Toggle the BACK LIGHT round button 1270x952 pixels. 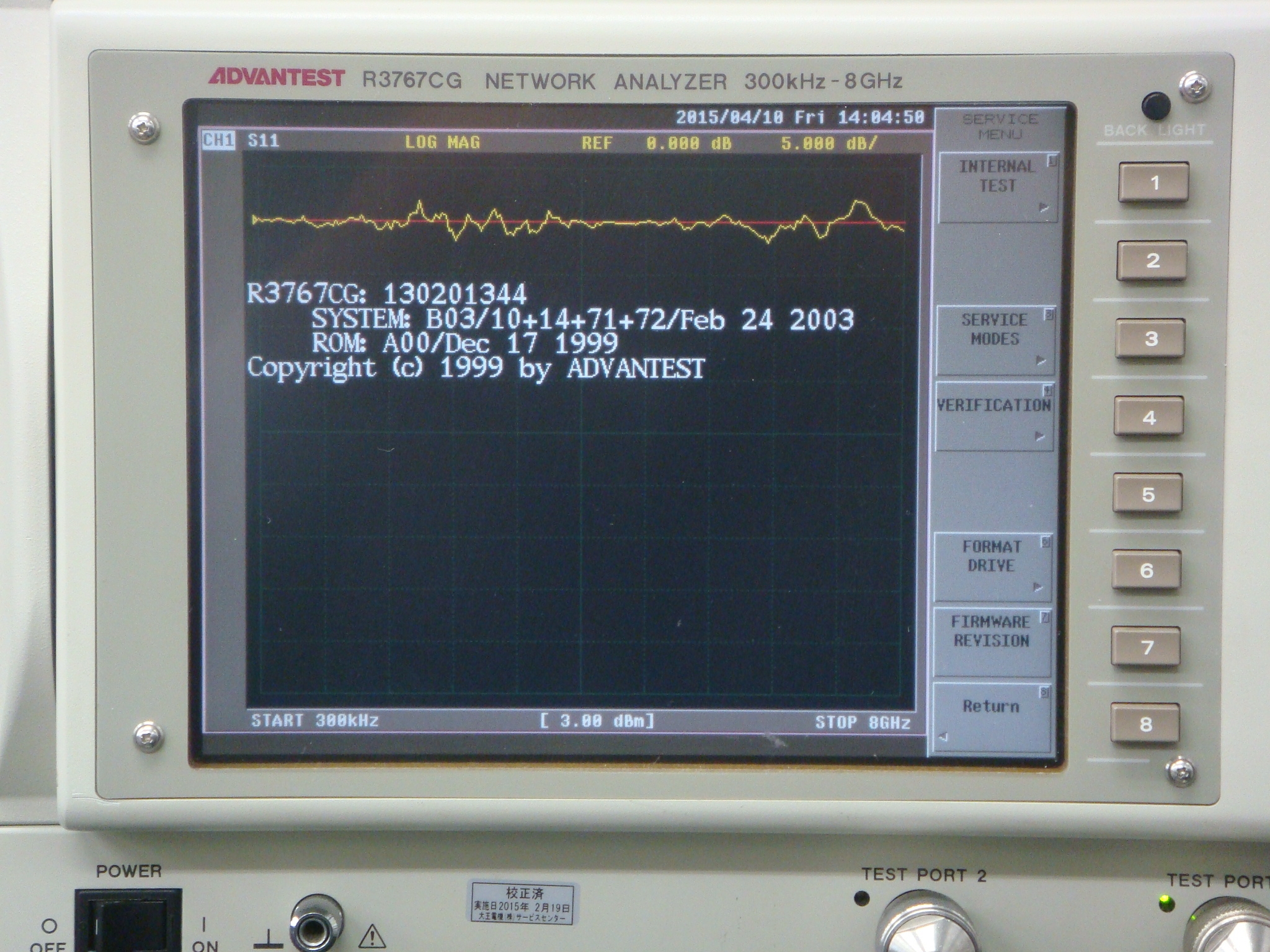click(x=1156, y=106)
